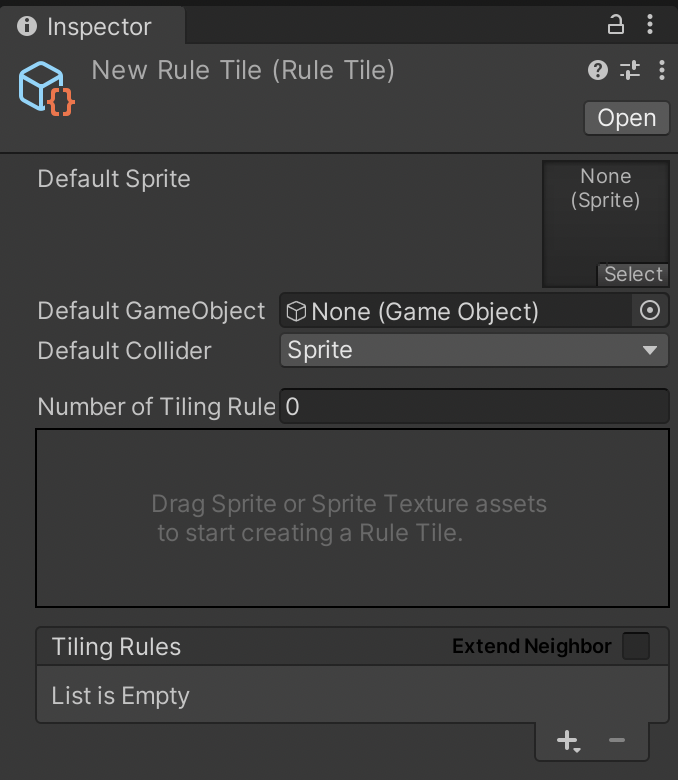
Task: Lock the Inspector panel
Action: [616, 24]
